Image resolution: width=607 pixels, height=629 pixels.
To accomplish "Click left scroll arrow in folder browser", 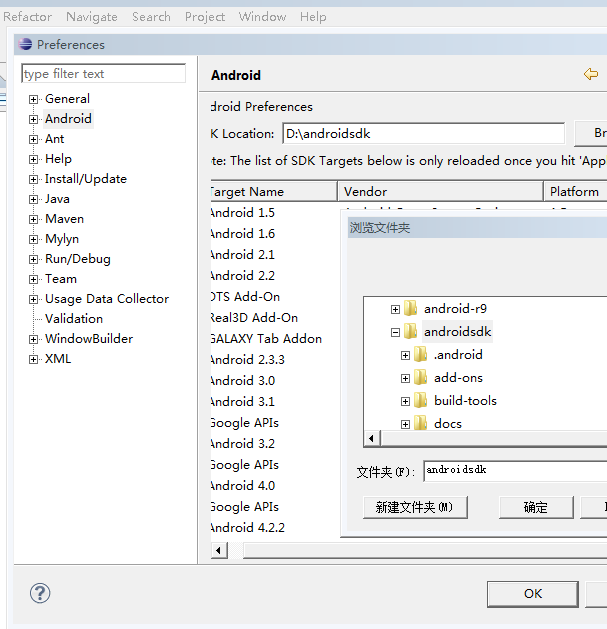I will (372, 438).
